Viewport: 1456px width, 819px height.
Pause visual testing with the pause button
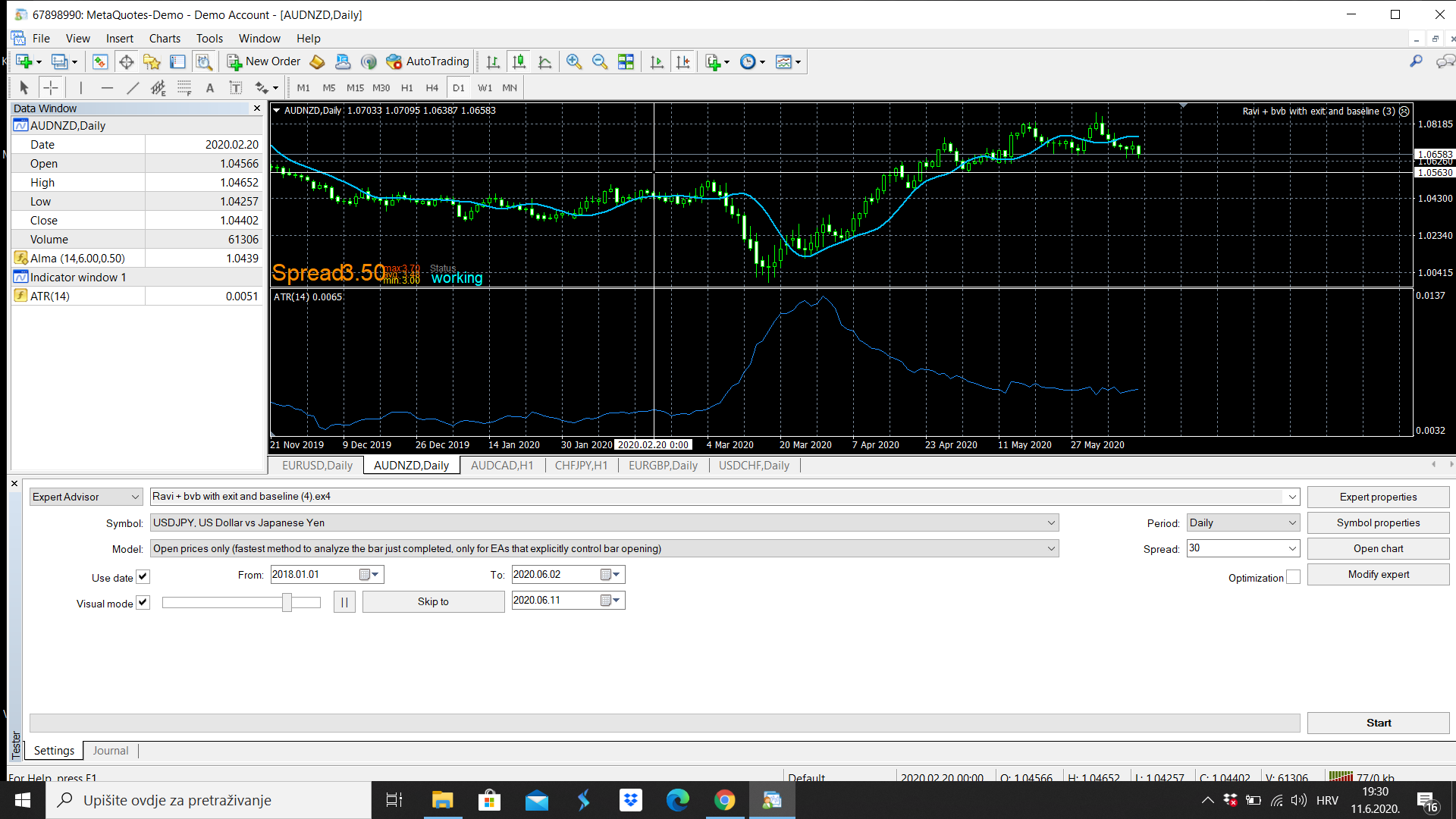pyautogui.click(x=344, y=601)
